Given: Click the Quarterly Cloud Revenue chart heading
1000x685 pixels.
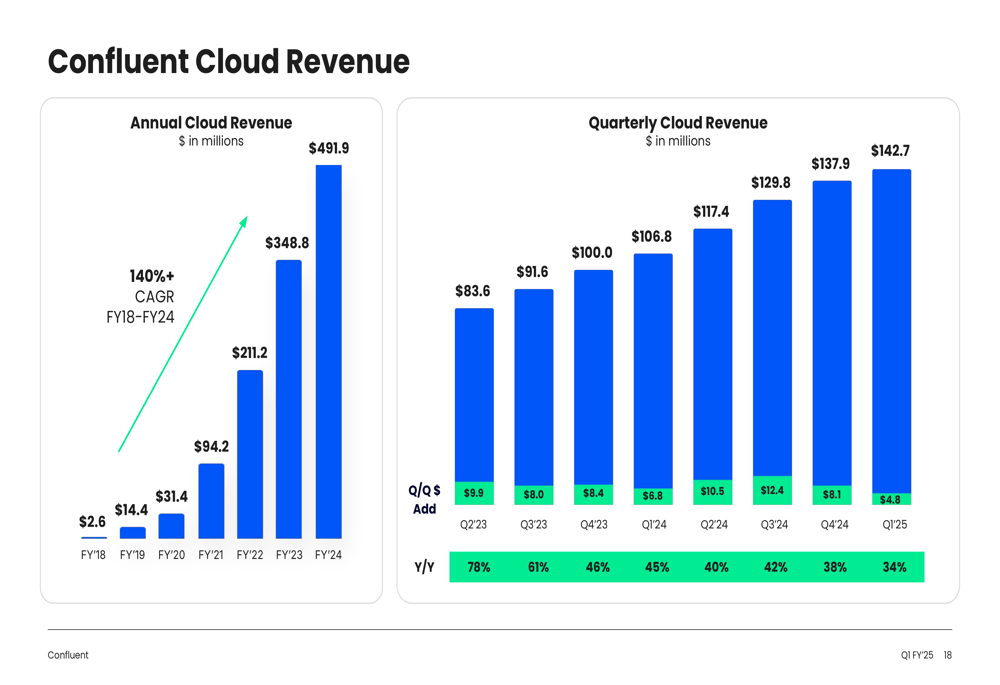Looking at the screenshot, I should click(x=678, y=123).
